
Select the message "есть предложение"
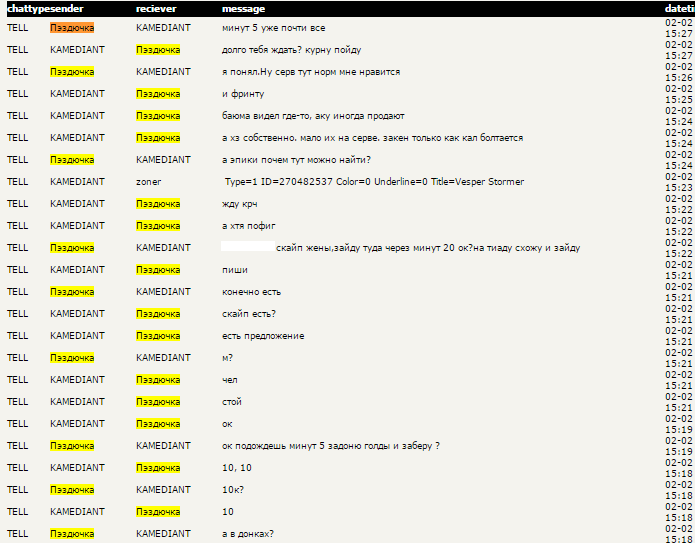pos(263,336)
